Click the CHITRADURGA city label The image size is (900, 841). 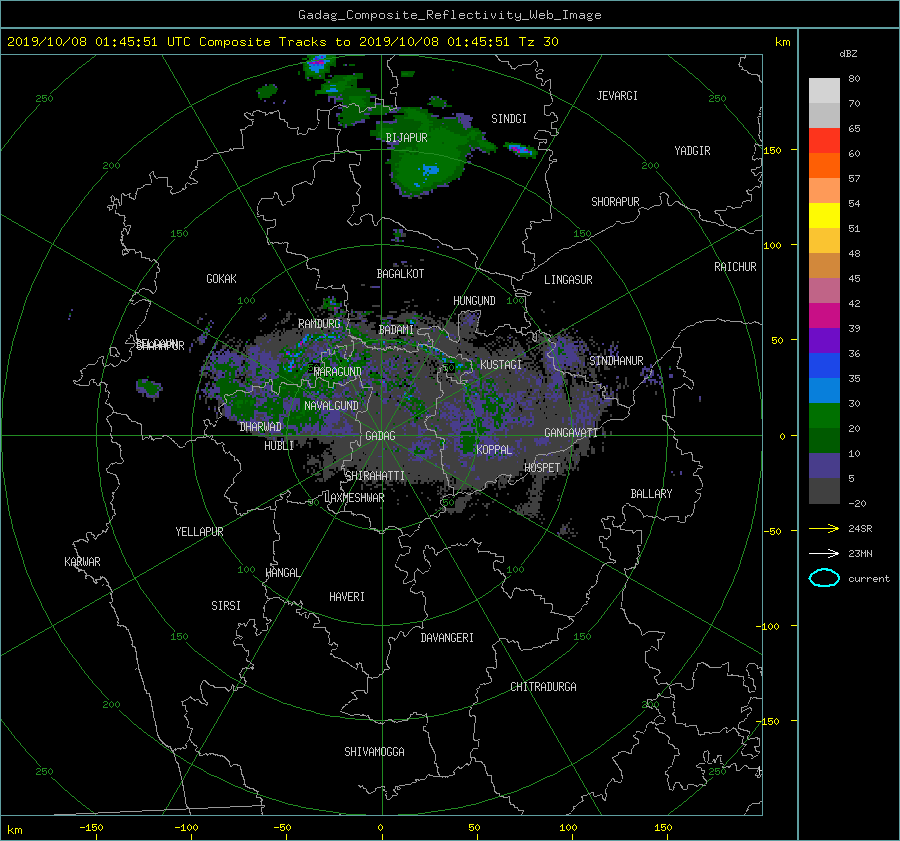(543, 687)
